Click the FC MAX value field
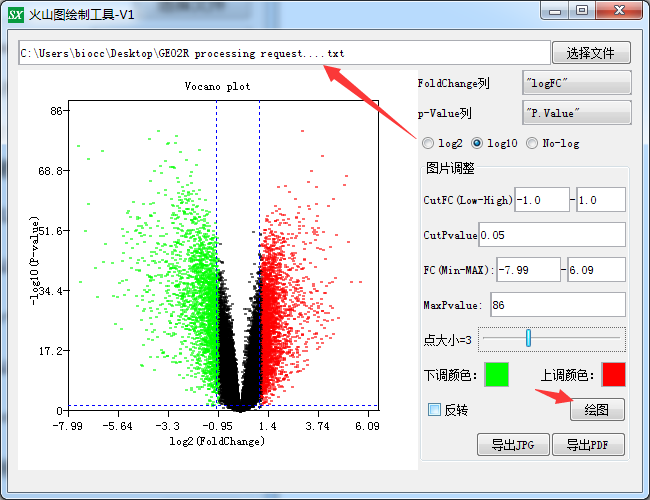 pyautogui.click(x=596, y=270)
